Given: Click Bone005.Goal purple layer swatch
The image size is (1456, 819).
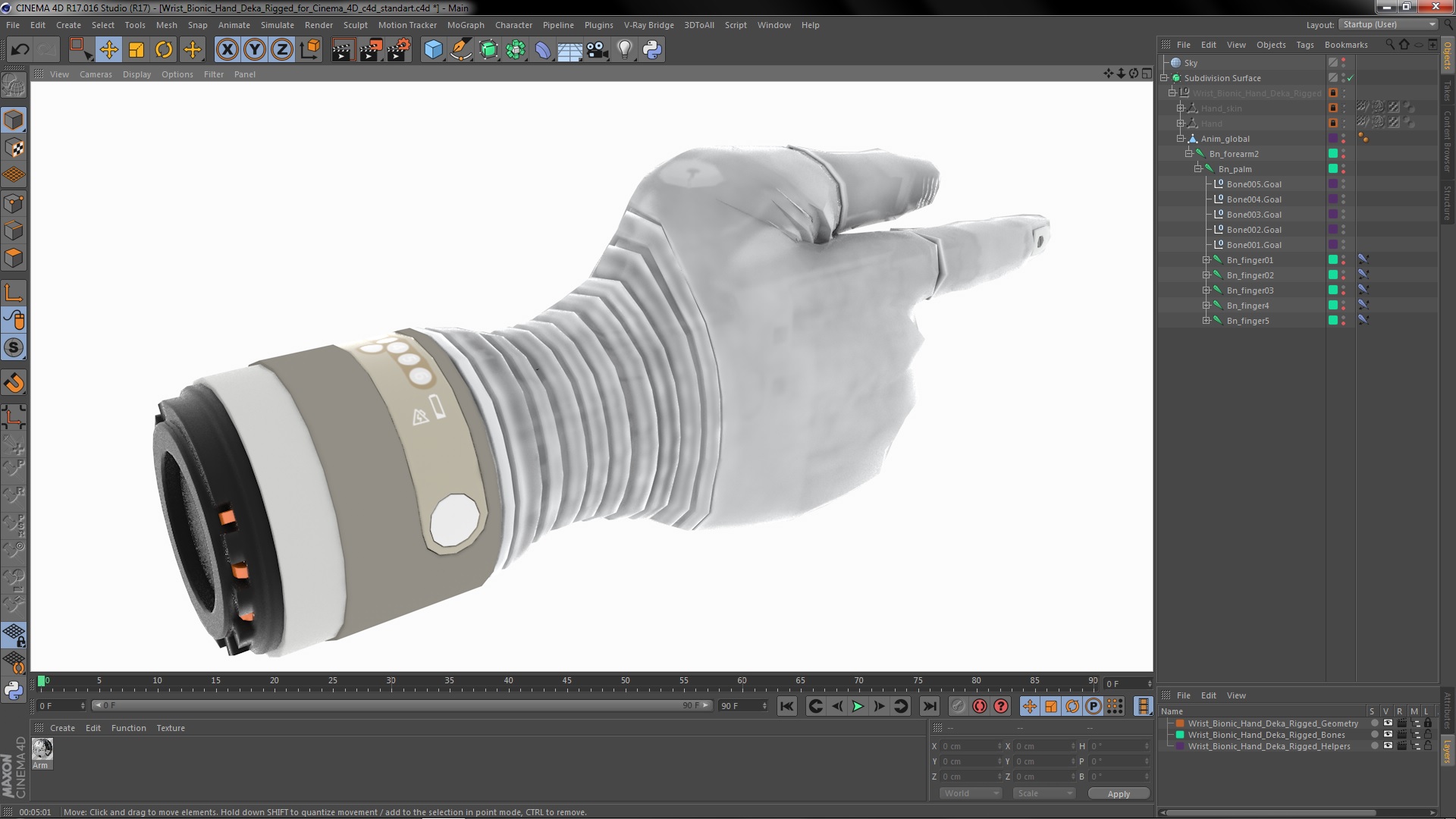Looking at the screenshot, I should [1332, 184].
